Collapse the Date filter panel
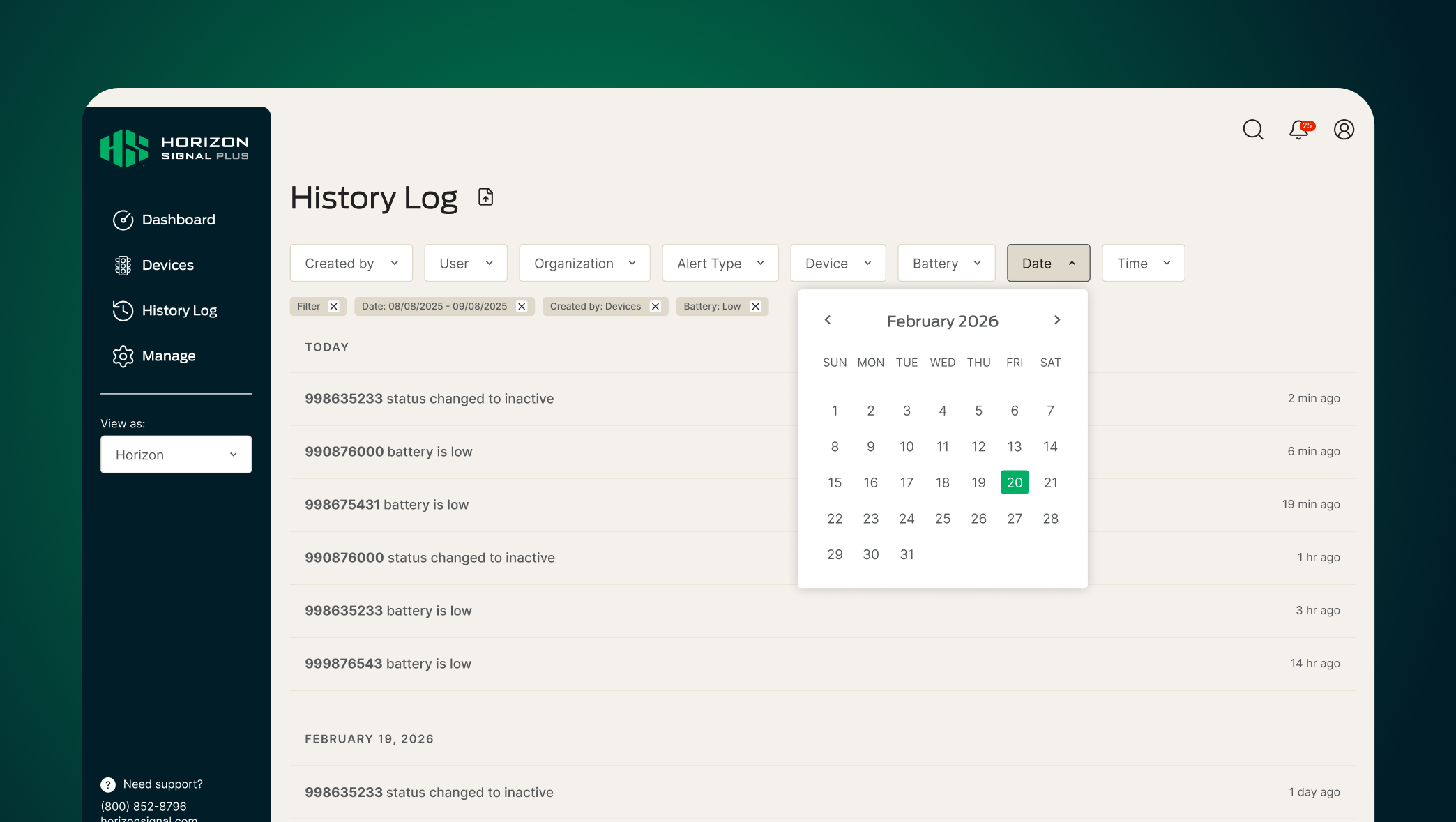Screen dimensions: 1456x822 (x=1047, y=263)
